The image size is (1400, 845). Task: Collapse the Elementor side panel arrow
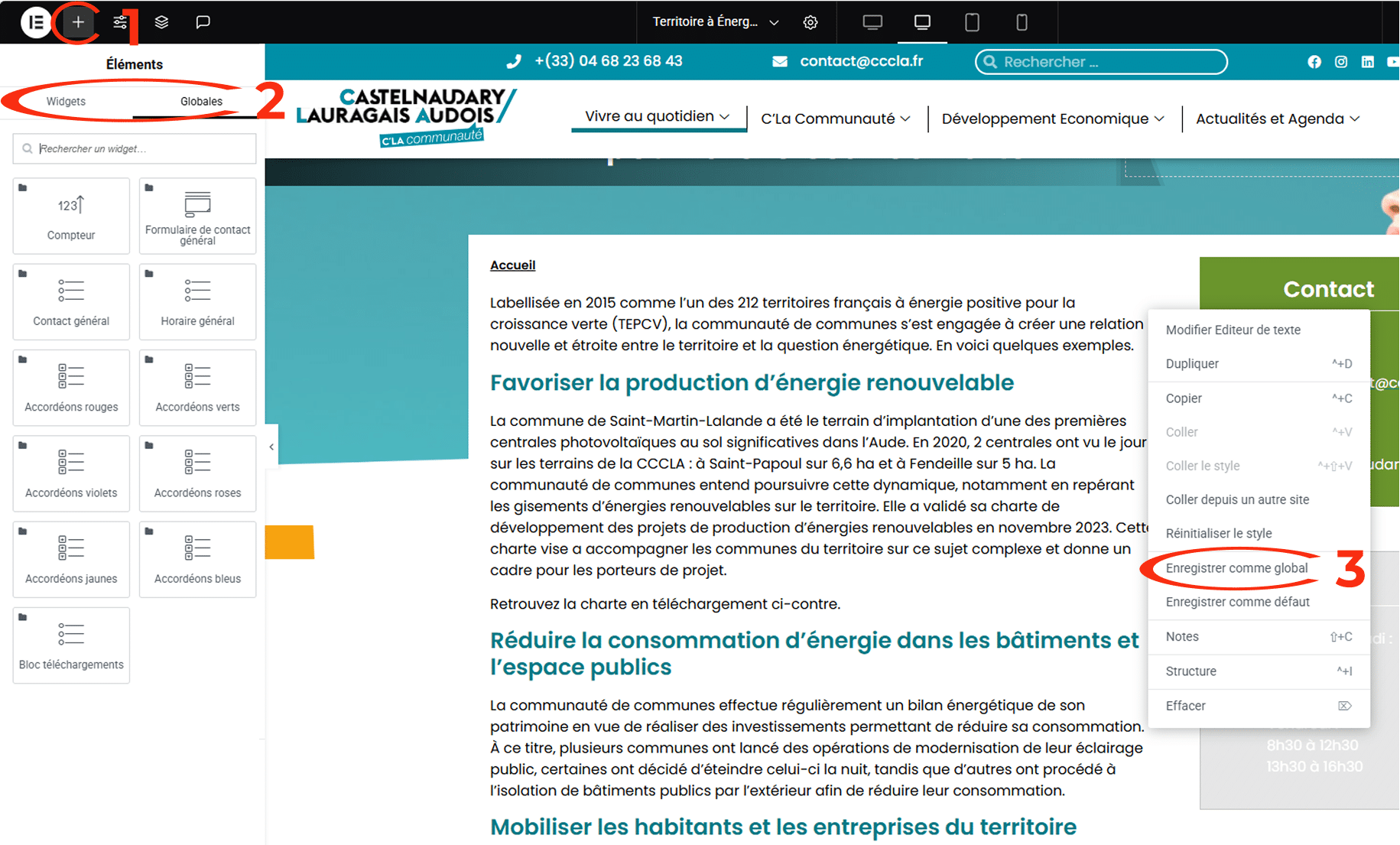coord(271,447)
